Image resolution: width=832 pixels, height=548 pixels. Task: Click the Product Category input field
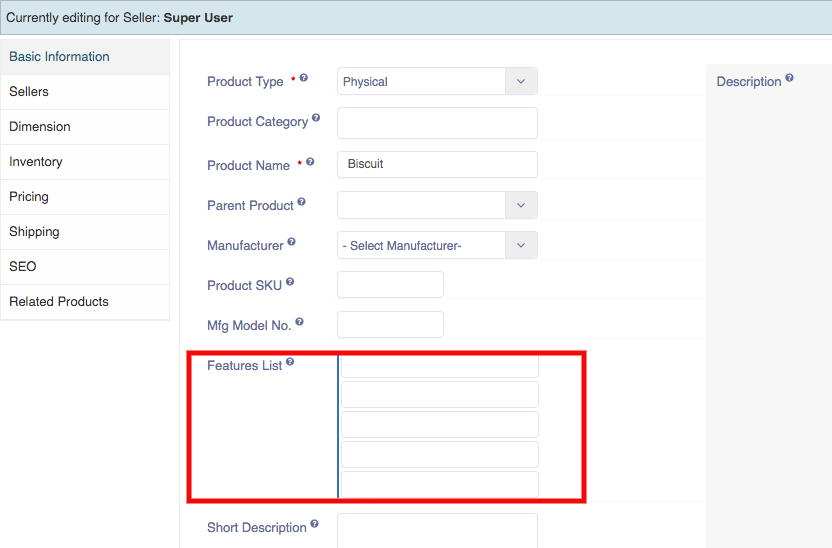437,123
